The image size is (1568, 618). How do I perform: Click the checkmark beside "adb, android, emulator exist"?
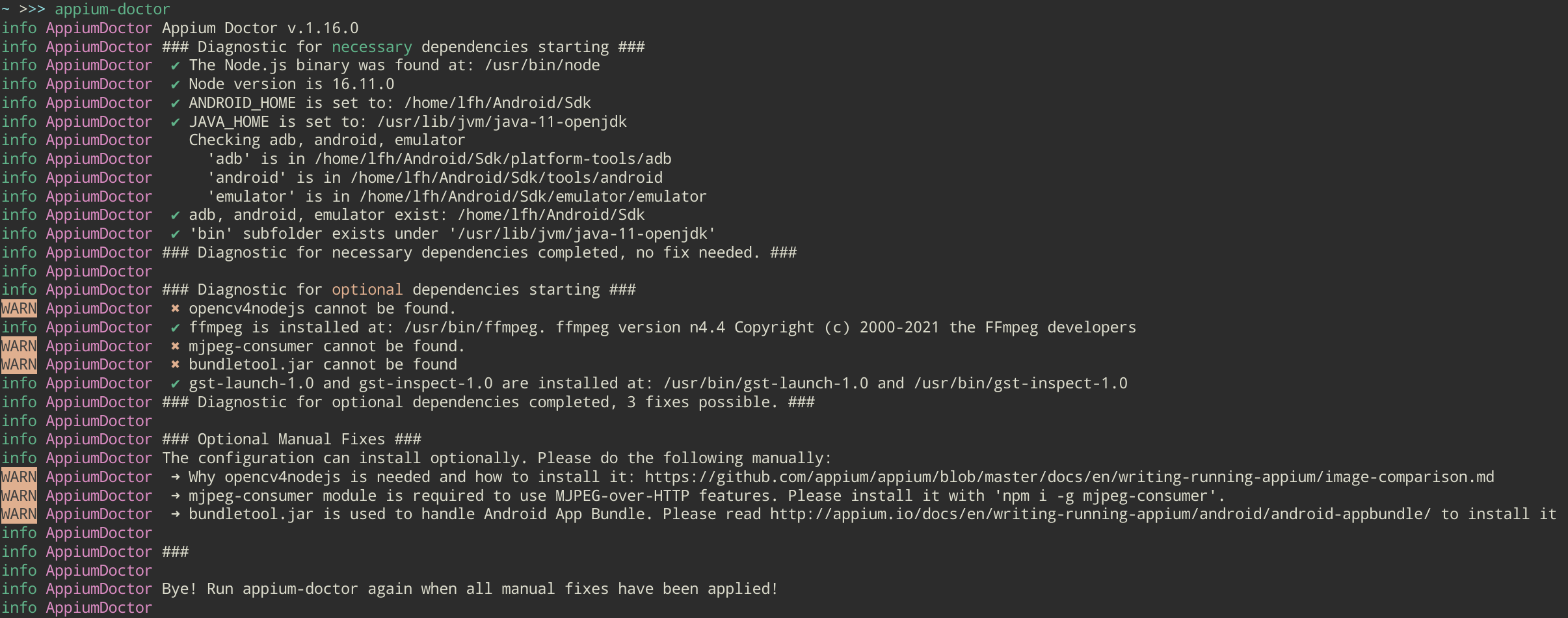pyautogui.click(x=175, y=215)
